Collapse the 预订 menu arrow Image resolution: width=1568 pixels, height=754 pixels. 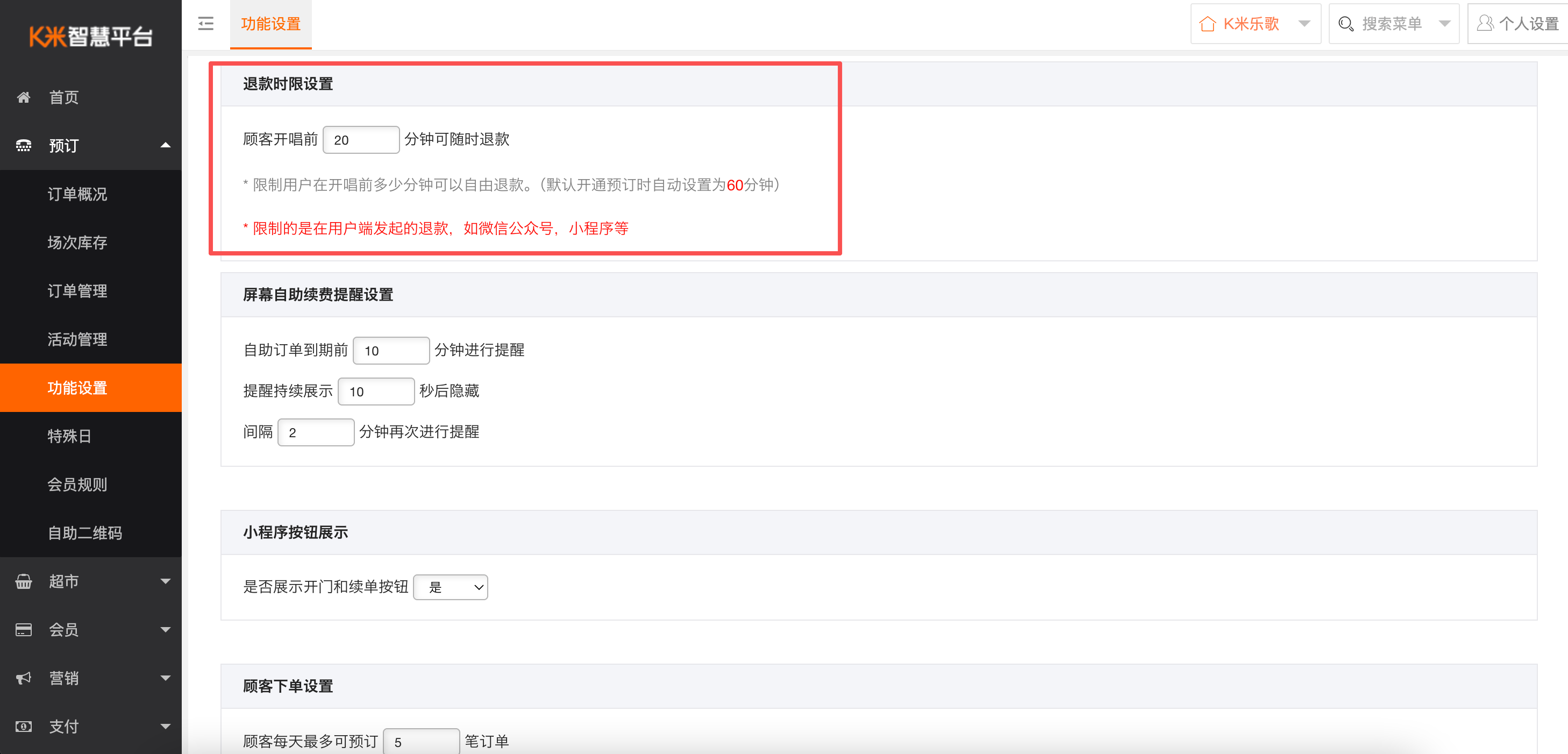tap(165, 145)
